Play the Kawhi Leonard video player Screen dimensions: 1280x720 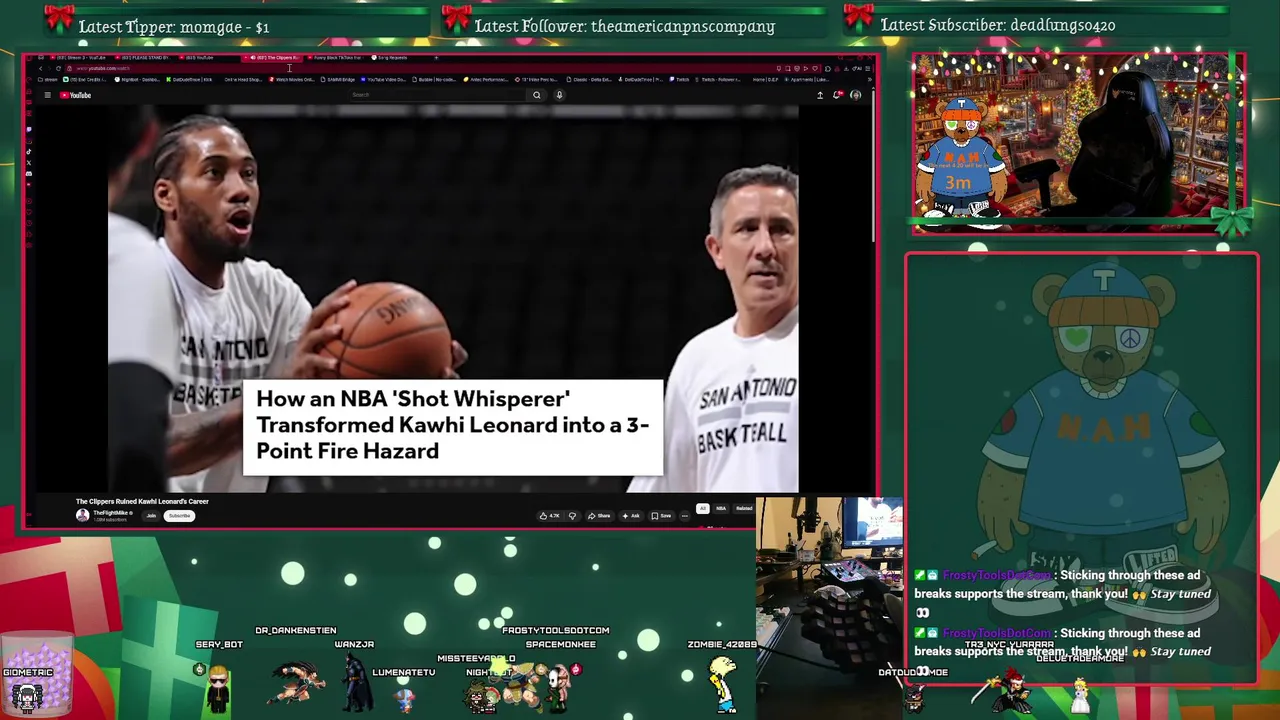[453, 298]
